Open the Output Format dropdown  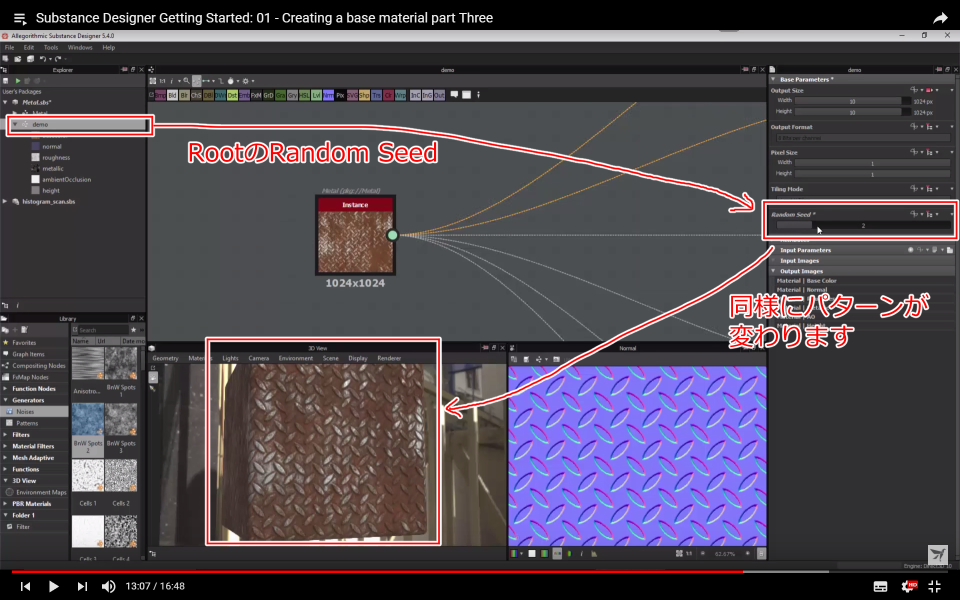(863, 138)
